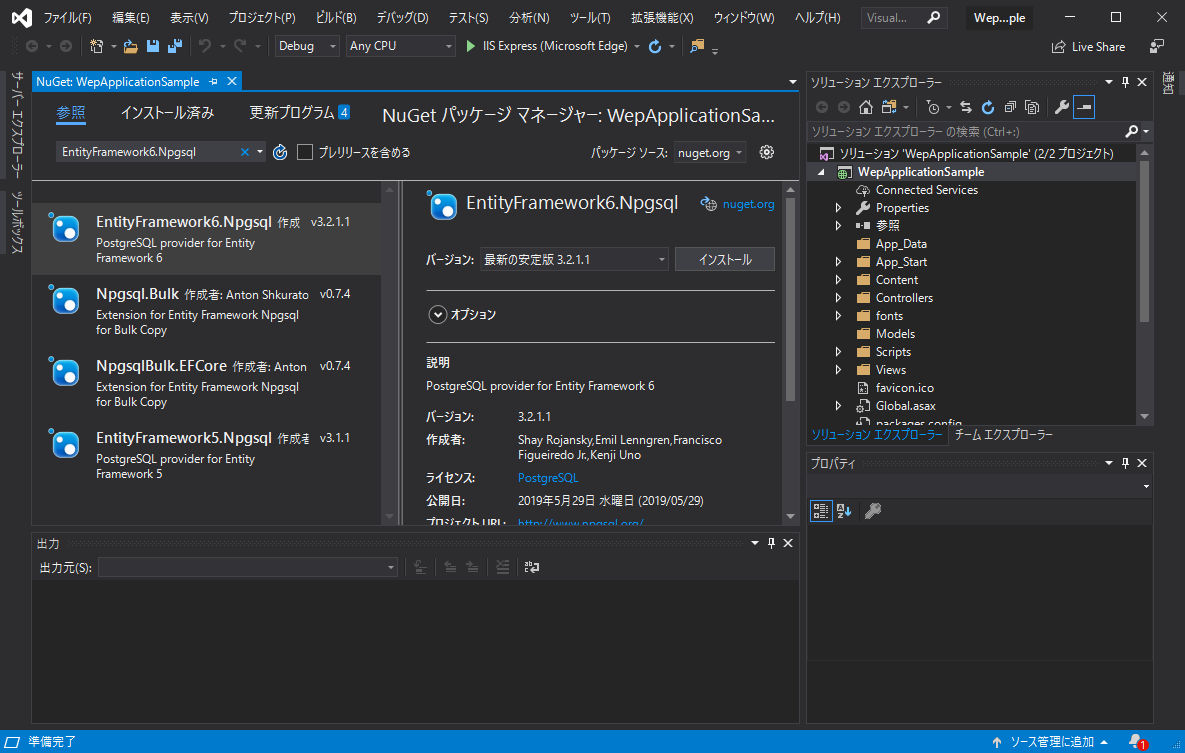Screen dimensions: 1185x753
Task: Switch to the Updates tab
Action: (299, 113)
